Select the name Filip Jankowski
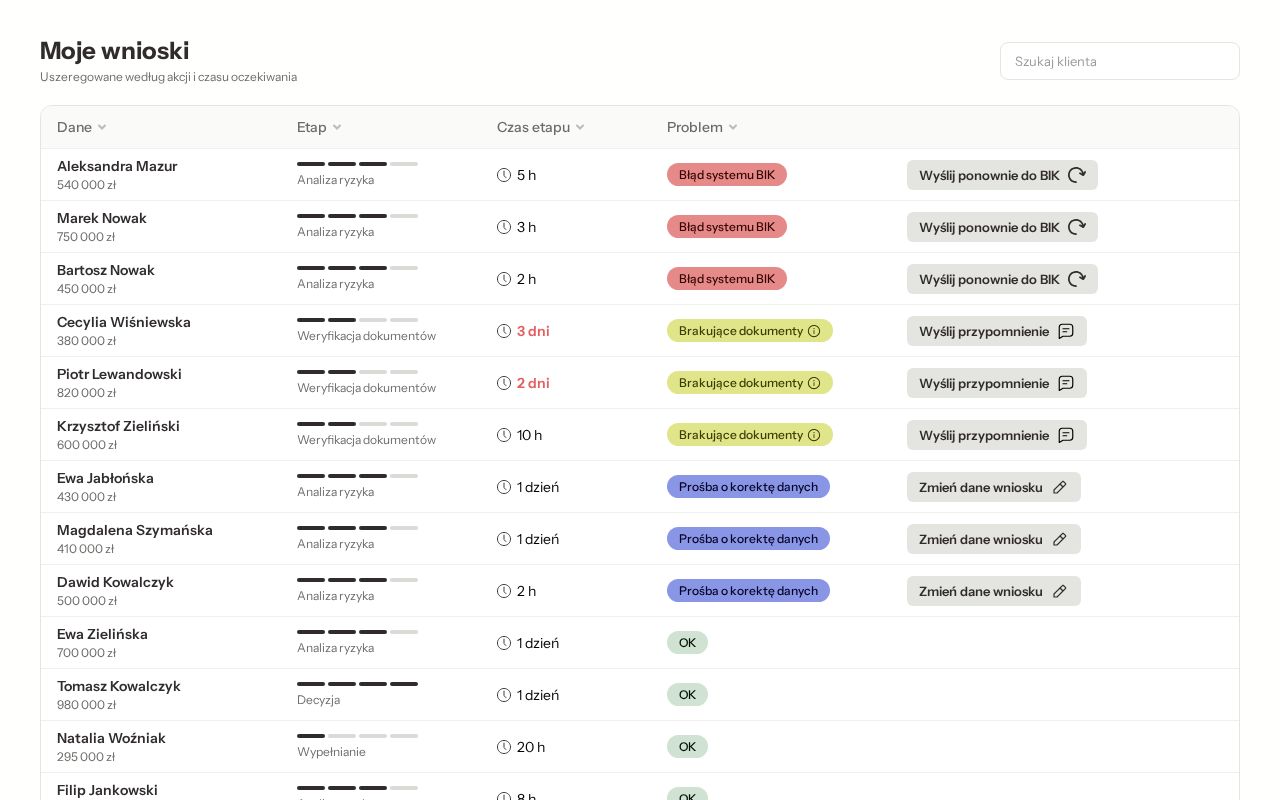Image resolution: width=1280 pixels, height=800 pixels. click(x=107, y=790)
